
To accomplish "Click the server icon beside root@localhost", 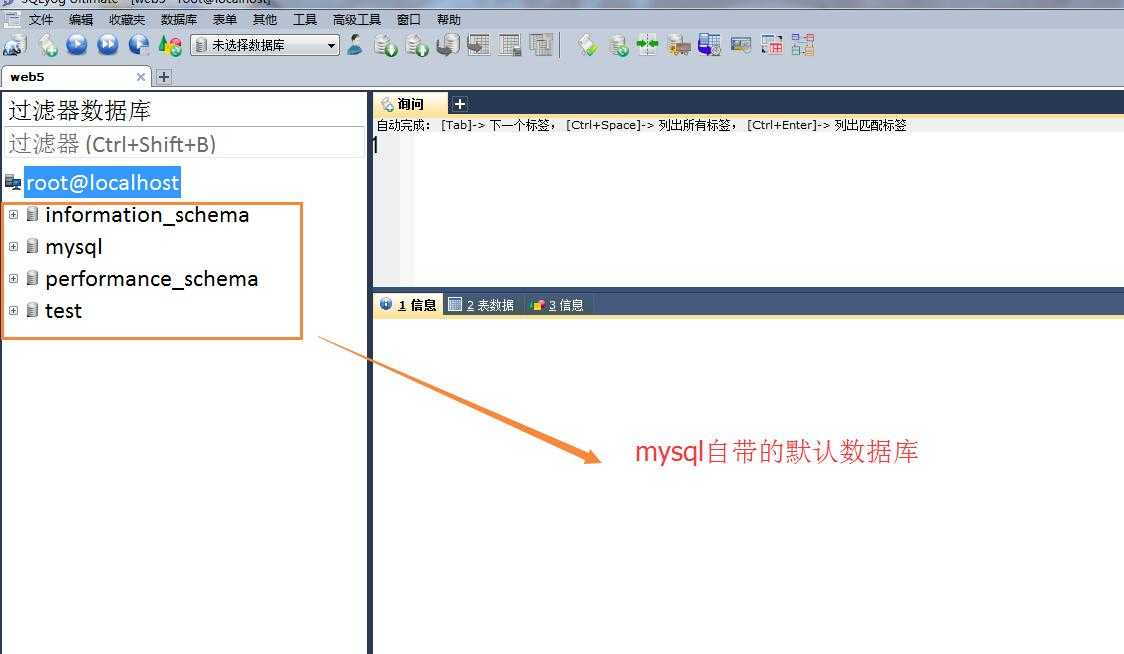I will pos(13,182).
